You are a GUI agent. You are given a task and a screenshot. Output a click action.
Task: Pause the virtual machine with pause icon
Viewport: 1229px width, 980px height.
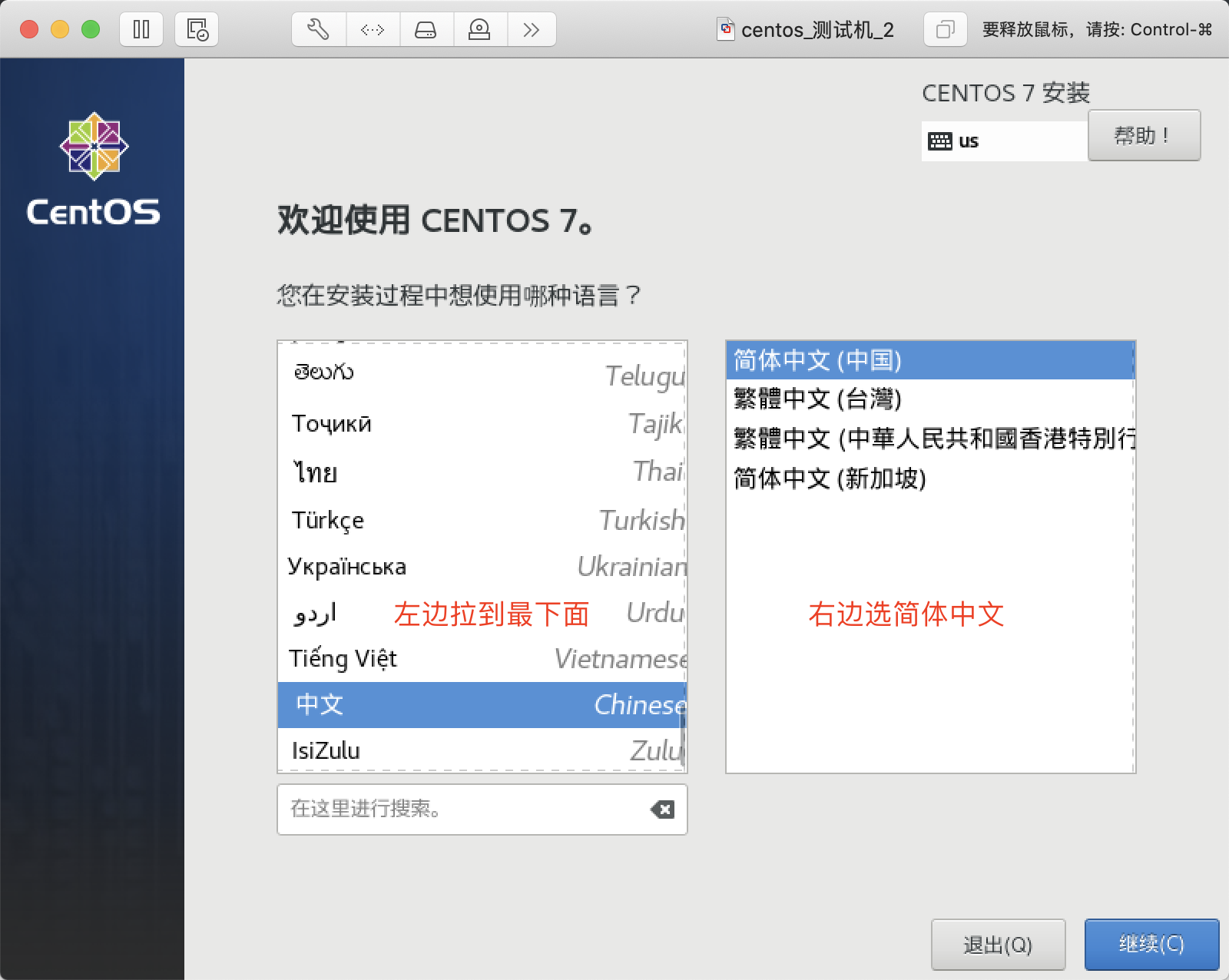tap(141, 30)
